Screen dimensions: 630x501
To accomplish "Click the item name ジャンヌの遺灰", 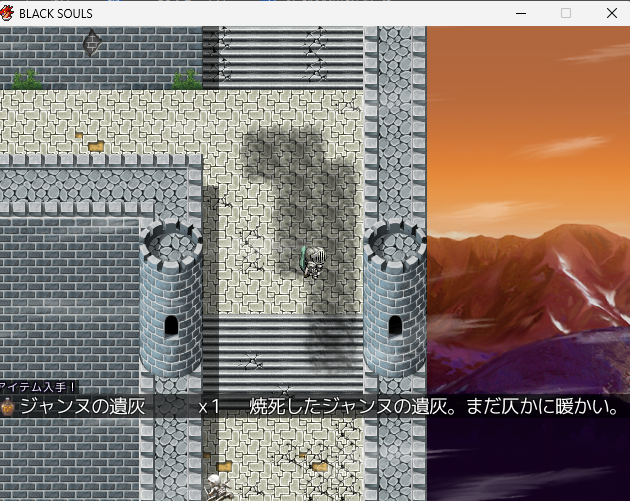I will (83, 407).
